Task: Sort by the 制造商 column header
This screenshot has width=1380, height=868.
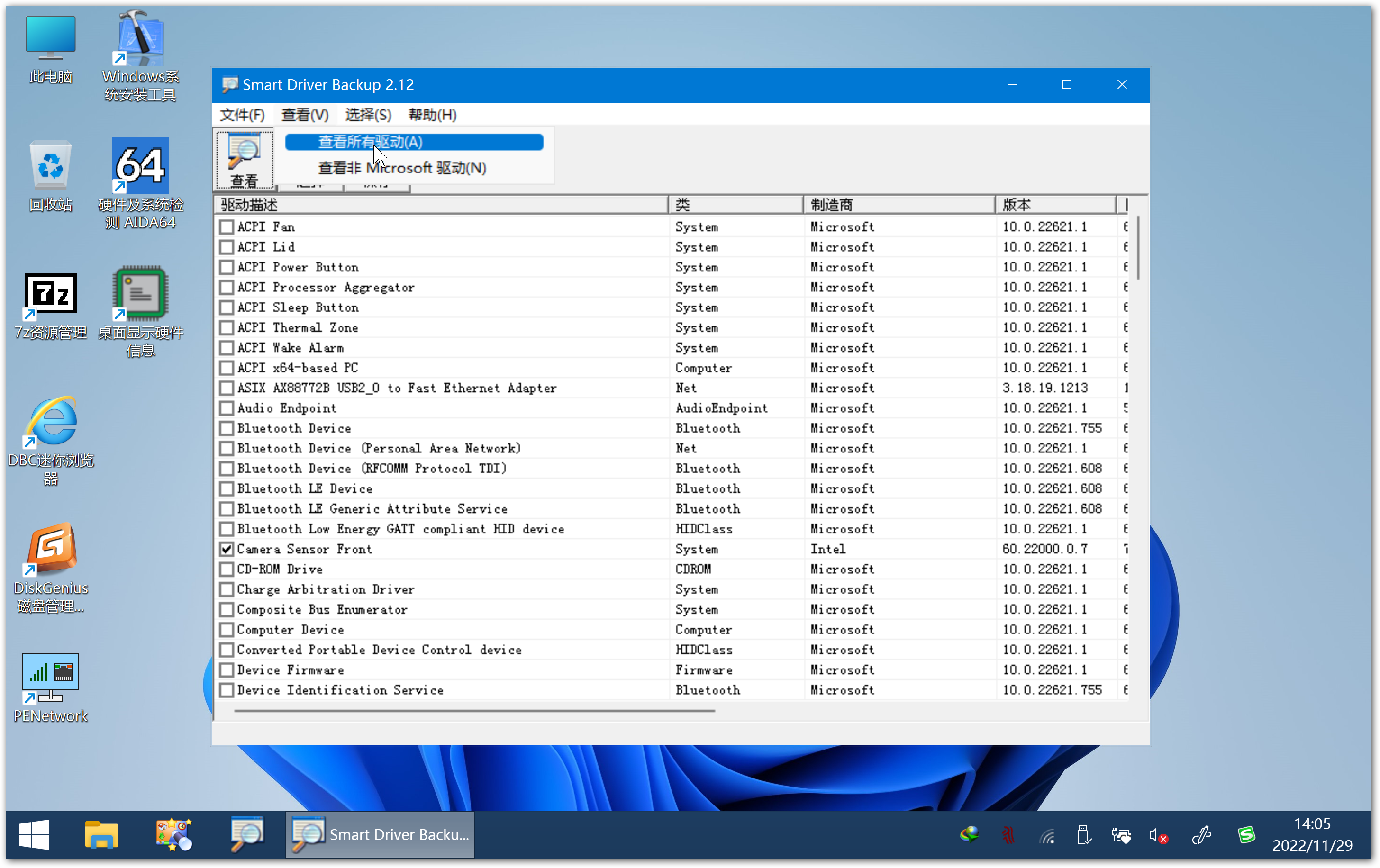Action: point(899,205)
